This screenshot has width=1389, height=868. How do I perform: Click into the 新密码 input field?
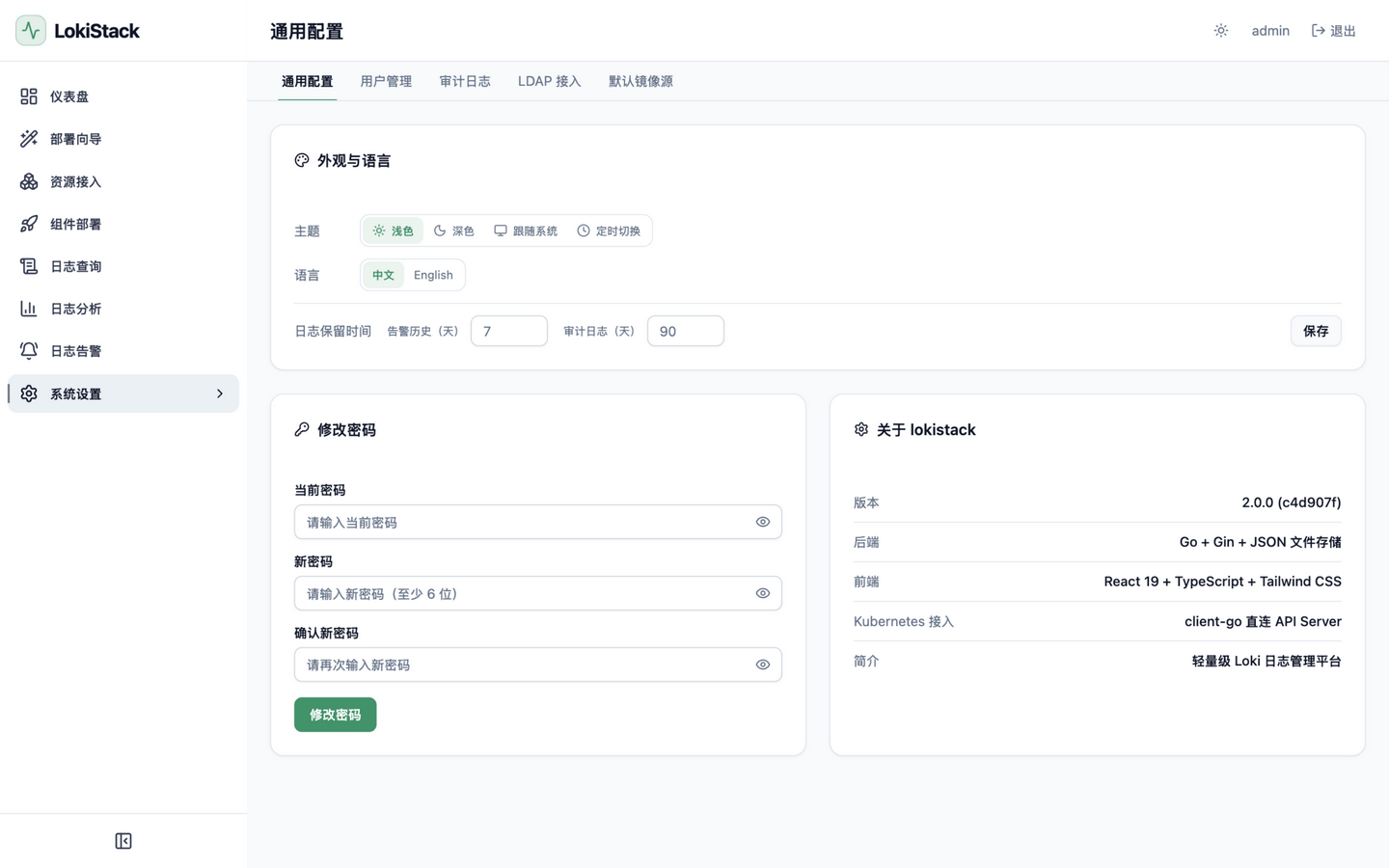coord(538,593)
